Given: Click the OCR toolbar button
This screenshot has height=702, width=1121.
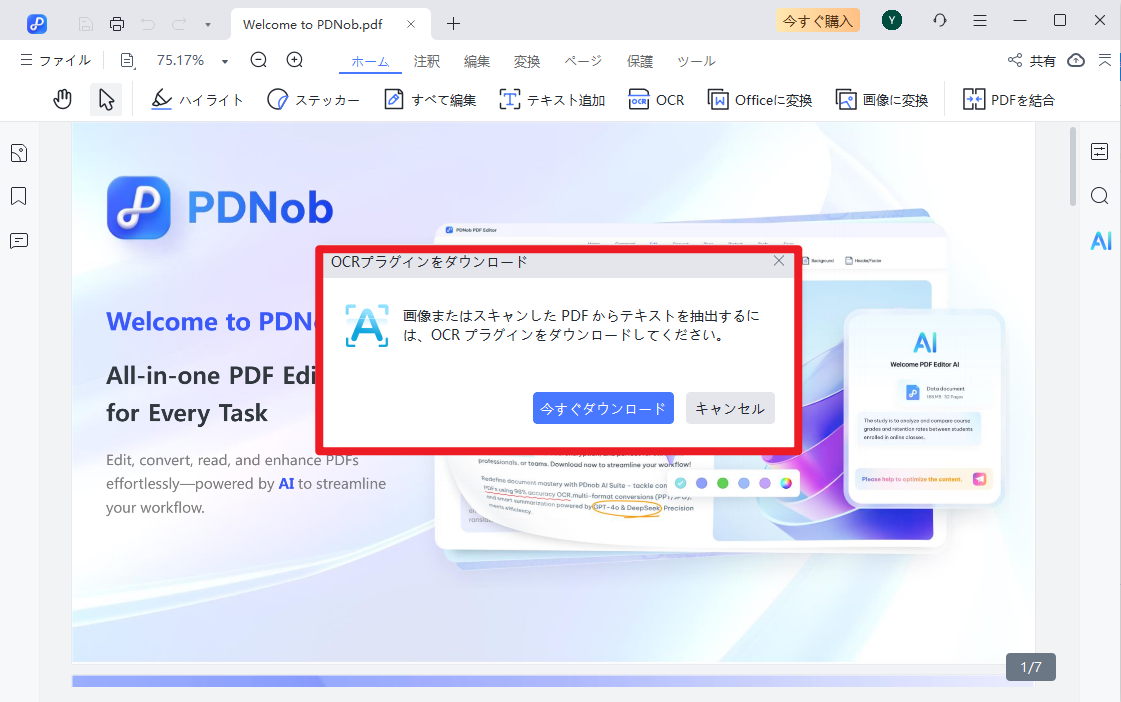Looking at the screenshot, I should pos(656,99).
